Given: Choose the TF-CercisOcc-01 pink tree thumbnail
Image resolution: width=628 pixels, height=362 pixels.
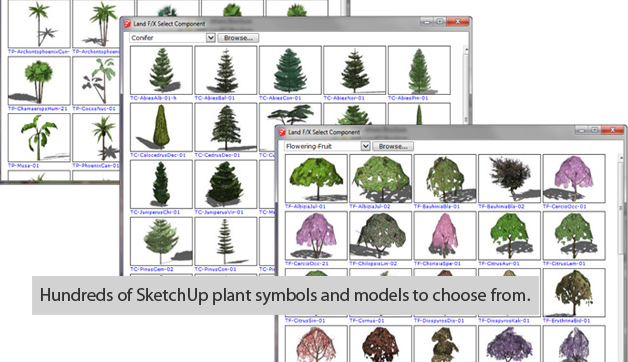Looking at the screenshot, I should 574,179.
